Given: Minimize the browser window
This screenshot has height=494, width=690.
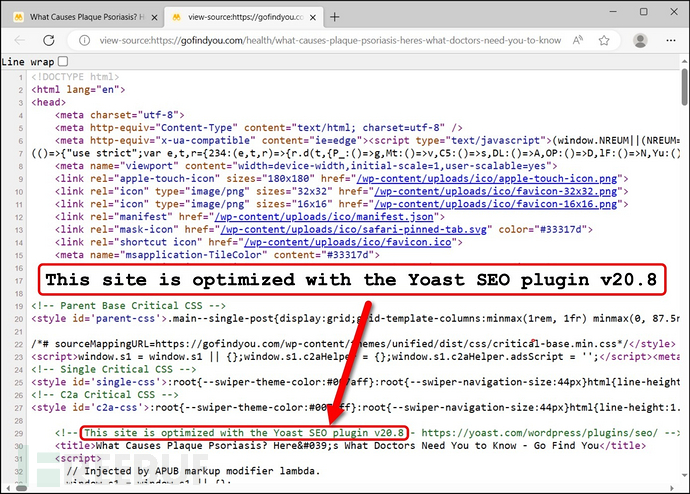Looking at the screenshot, I should 613,12.
